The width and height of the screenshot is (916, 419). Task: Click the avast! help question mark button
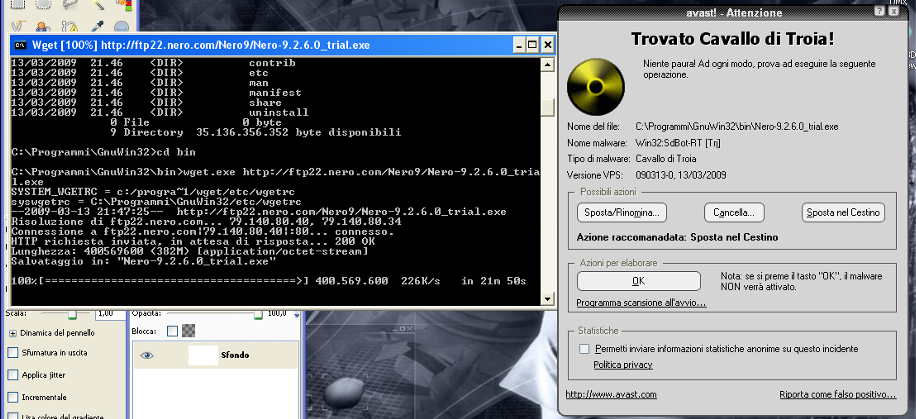pyautogui.click(x=879, y=12)
